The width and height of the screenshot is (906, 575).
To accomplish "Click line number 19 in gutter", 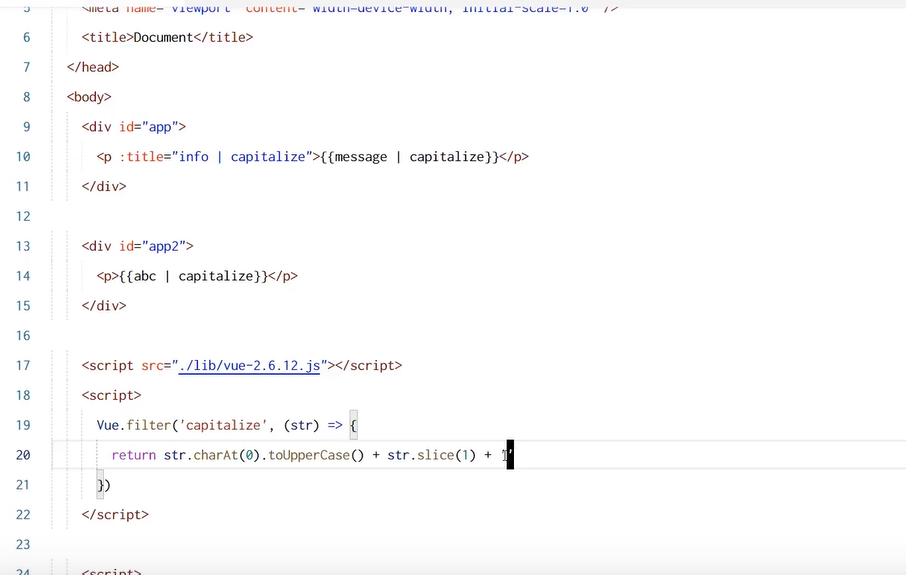I will [x=23, y=425].
